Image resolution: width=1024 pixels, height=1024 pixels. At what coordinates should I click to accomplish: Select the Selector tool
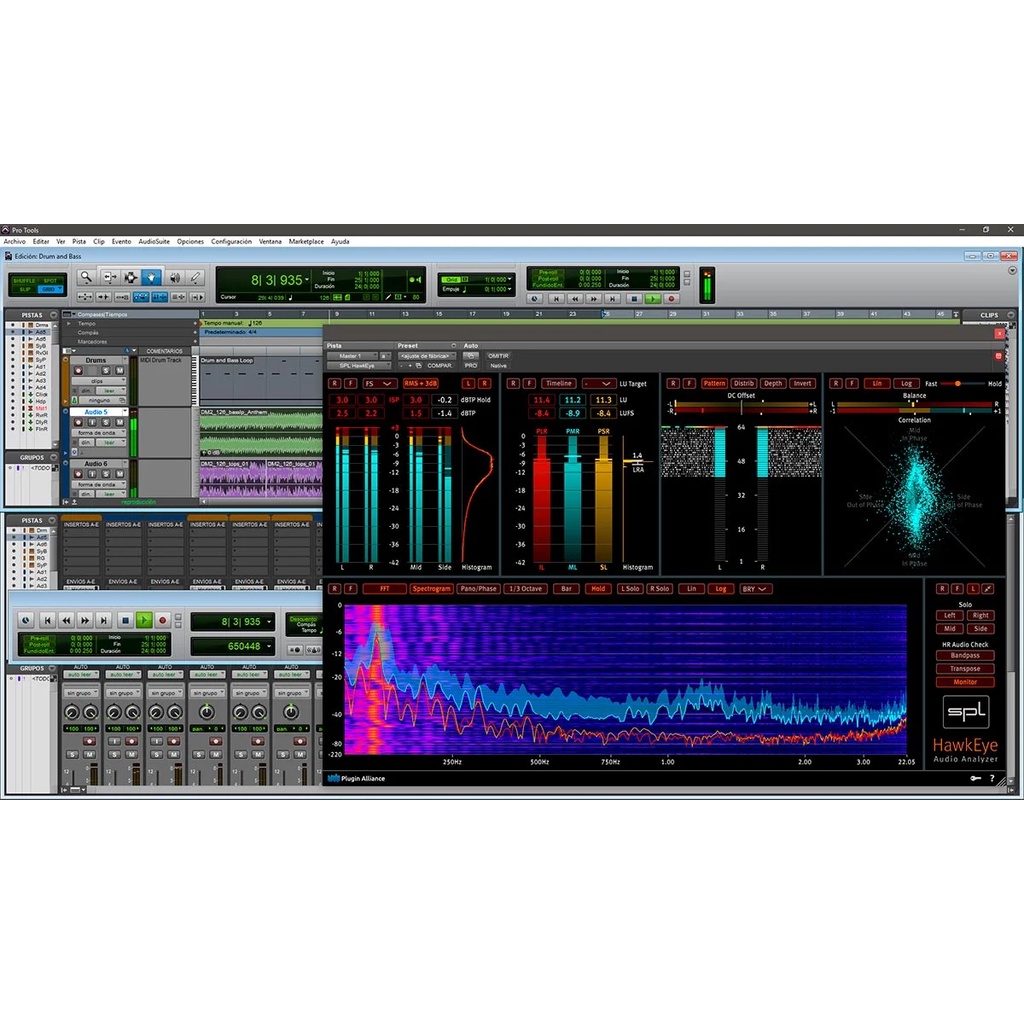131,278
